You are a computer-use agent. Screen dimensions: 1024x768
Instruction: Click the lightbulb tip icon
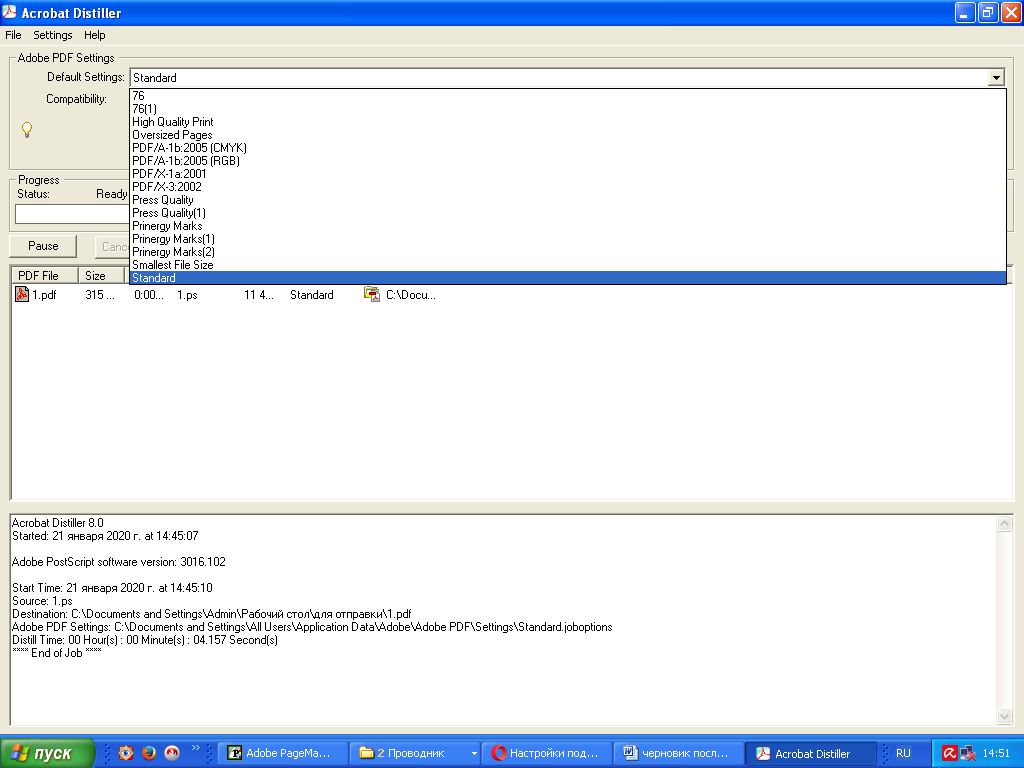pyautogui.click(x=27, y=129)
